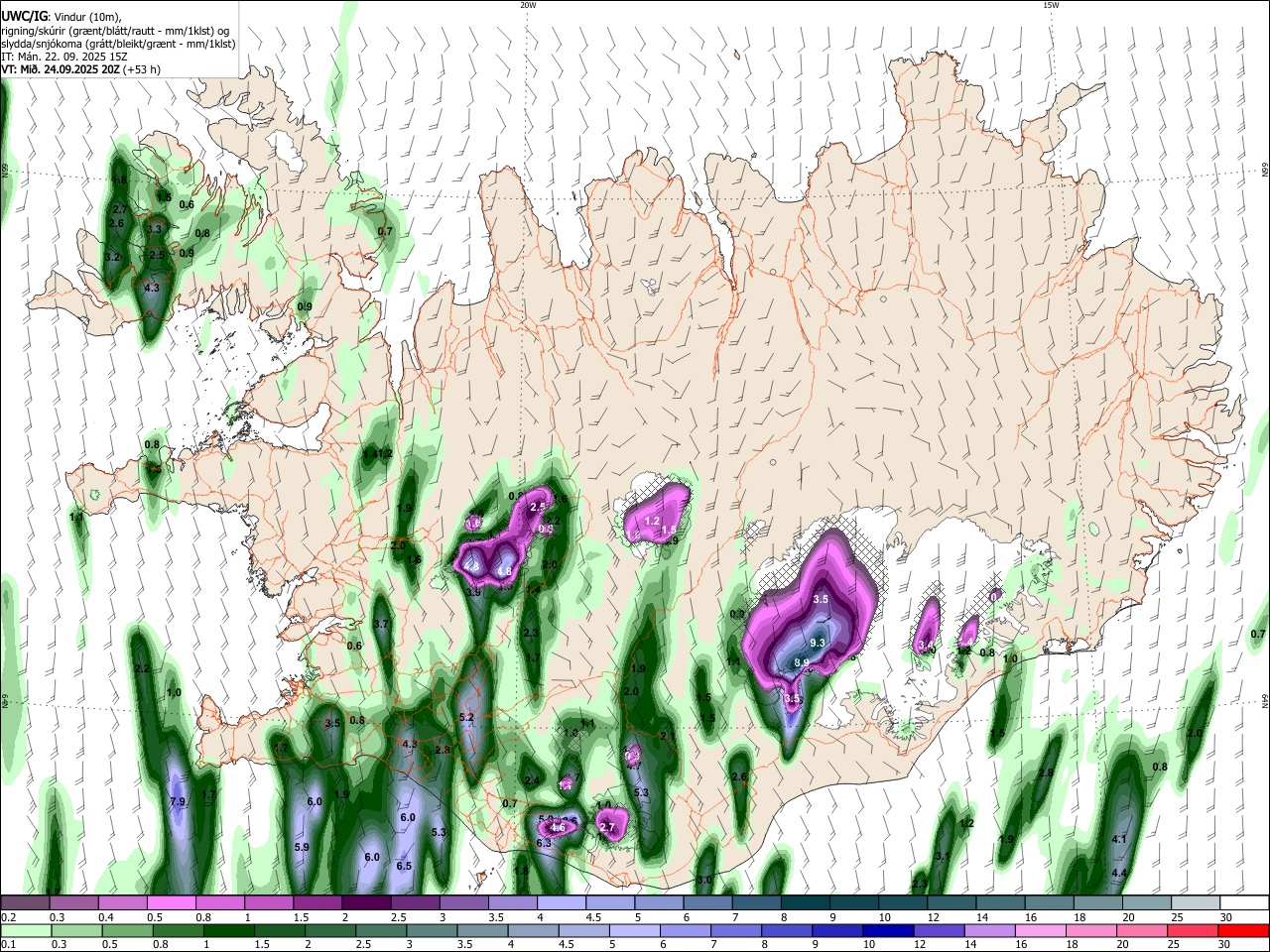
Task: Click the '(+53 h)' forecast offset text
Action: (142, 70)
